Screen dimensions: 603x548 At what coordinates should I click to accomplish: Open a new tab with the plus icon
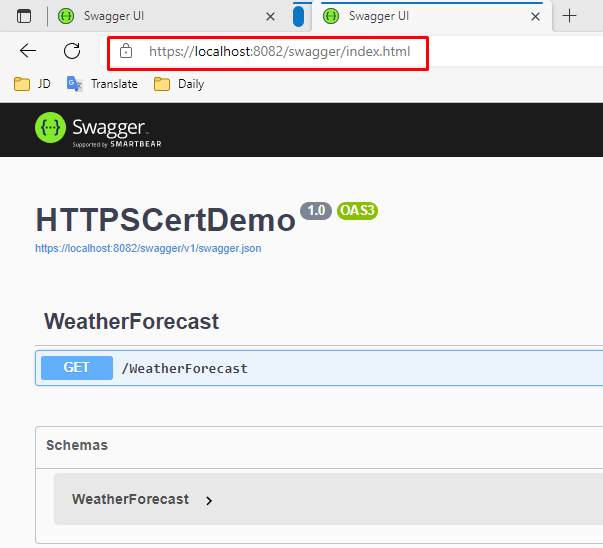pyautogui.click(x=570, y=16)
